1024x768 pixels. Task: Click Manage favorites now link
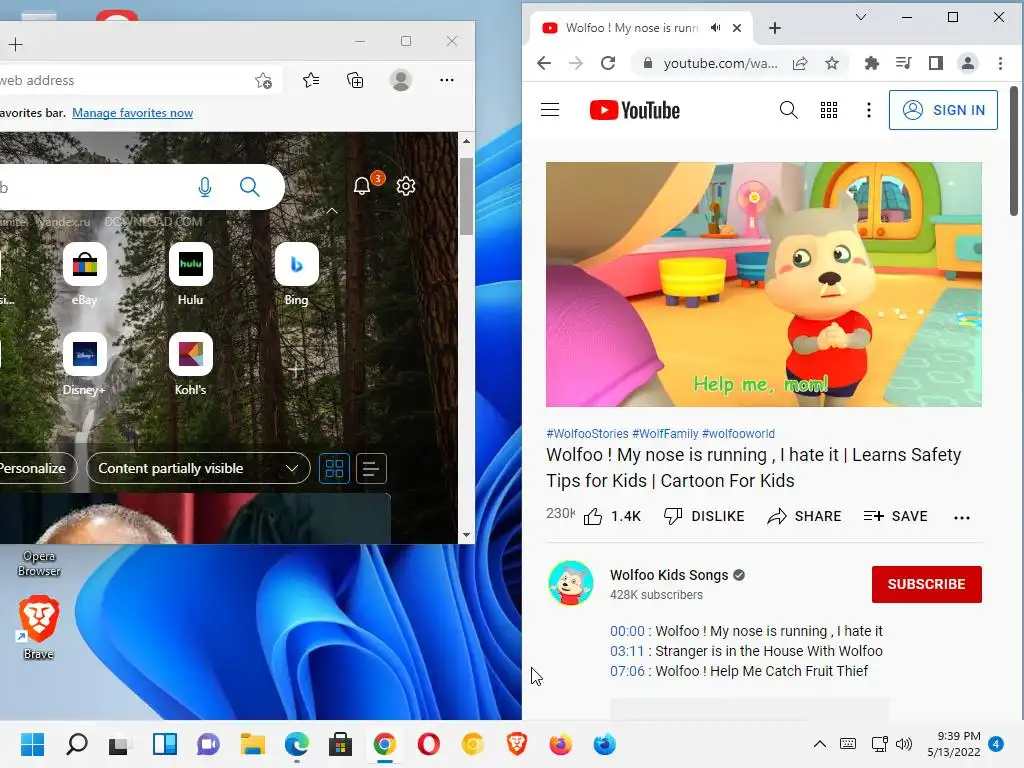133,113
